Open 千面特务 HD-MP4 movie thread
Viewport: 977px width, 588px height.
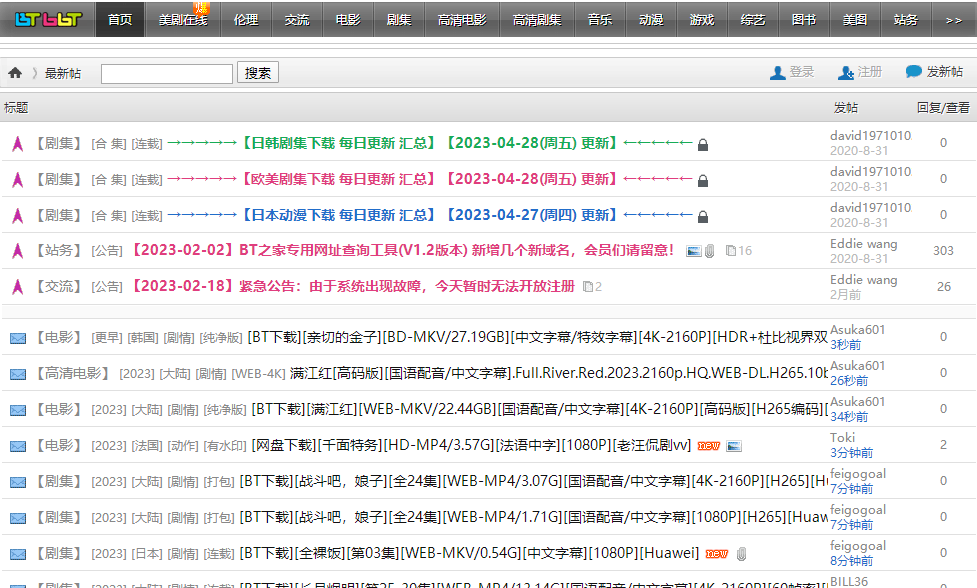point(472,446)
